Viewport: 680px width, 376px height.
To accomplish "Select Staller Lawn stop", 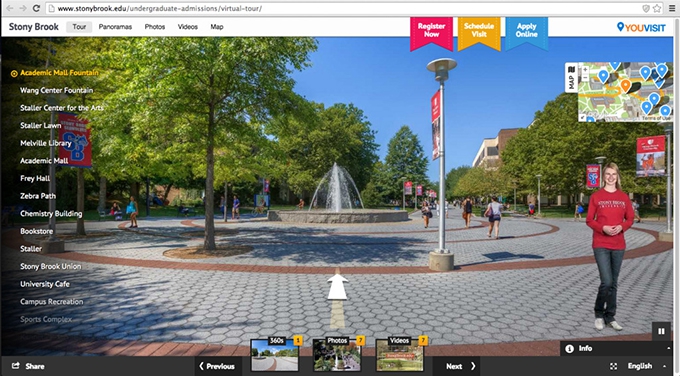I will click(x=41, y=125).
